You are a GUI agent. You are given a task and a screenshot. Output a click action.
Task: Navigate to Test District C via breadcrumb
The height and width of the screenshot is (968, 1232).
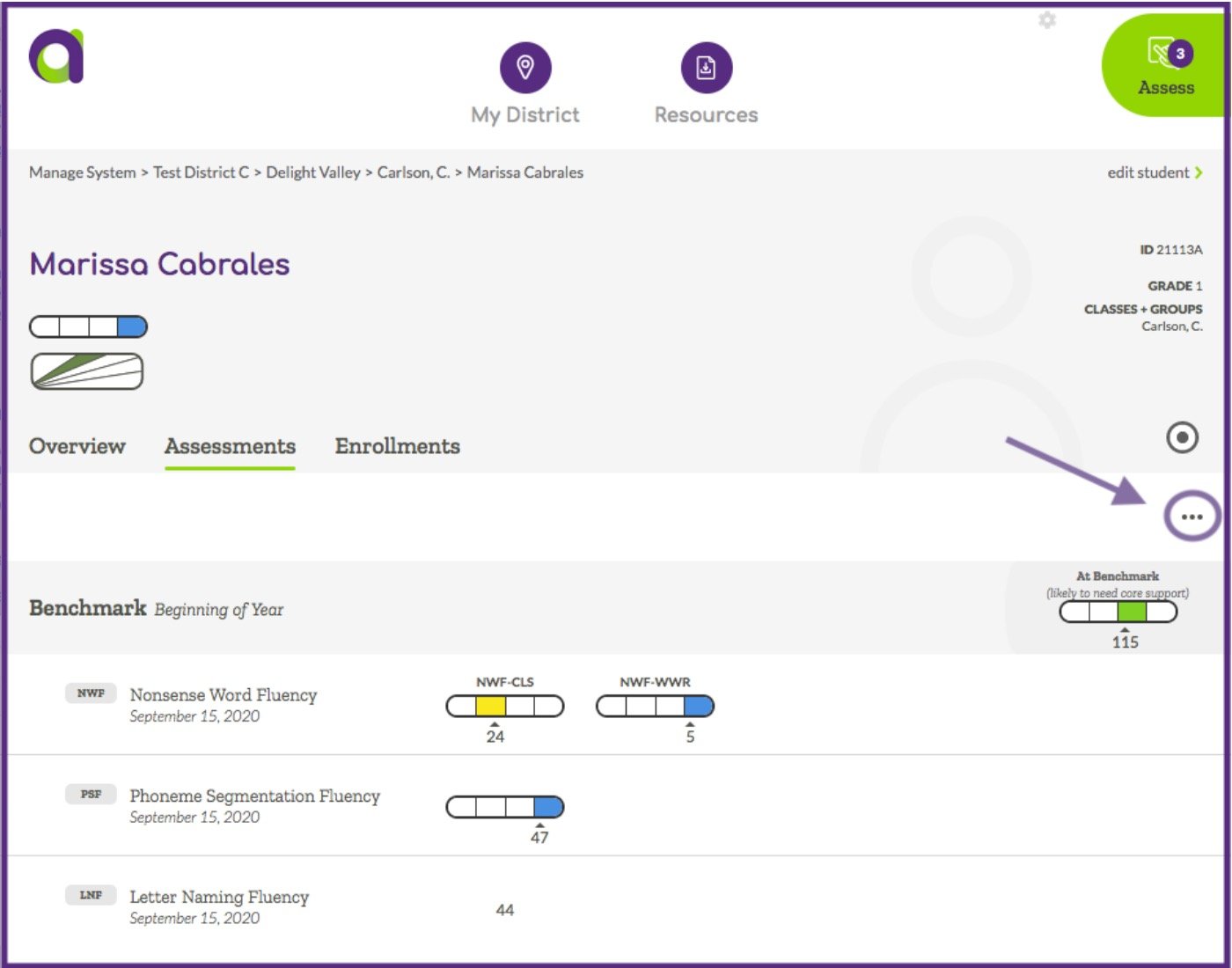(201, 172)
